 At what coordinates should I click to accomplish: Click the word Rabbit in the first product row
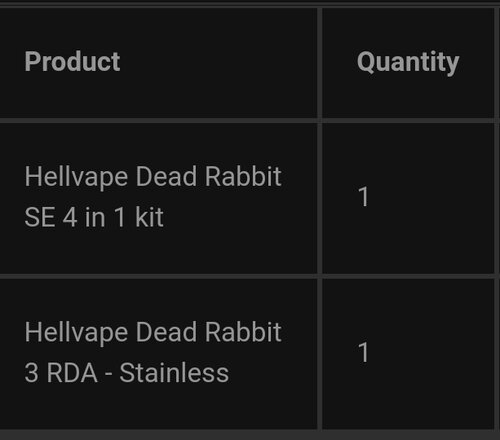[x=243, y=176]
